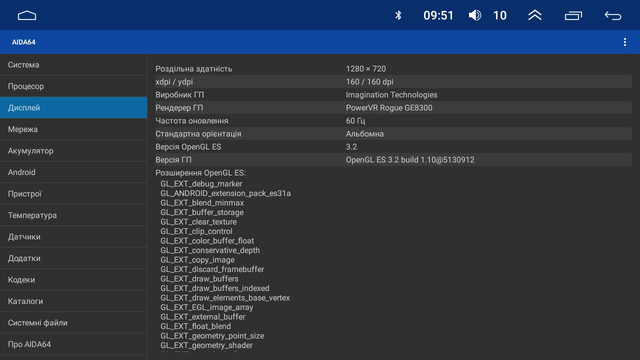Tap the volume speaker icon
The width and height of the screenshot is (640, 360).
click(475, 16)
